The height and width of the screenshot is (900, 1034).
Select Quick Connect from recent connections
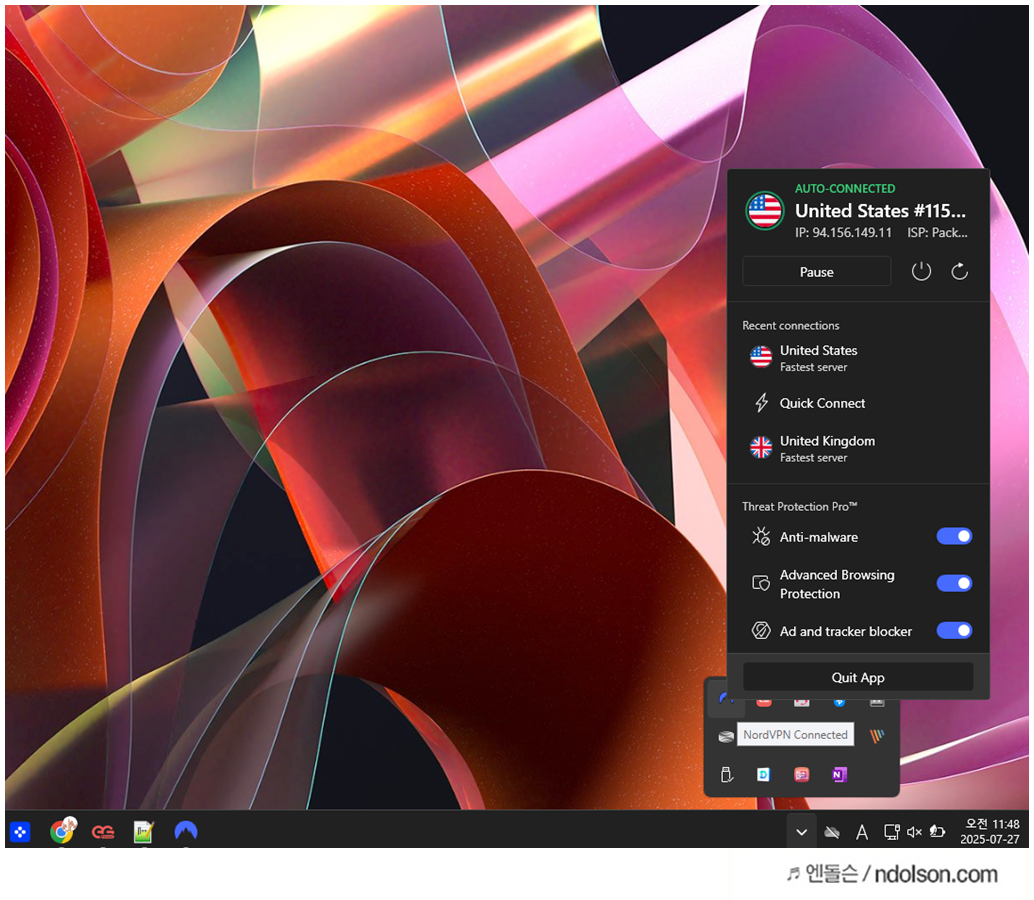pyautogui.click(x=857, y=403)
